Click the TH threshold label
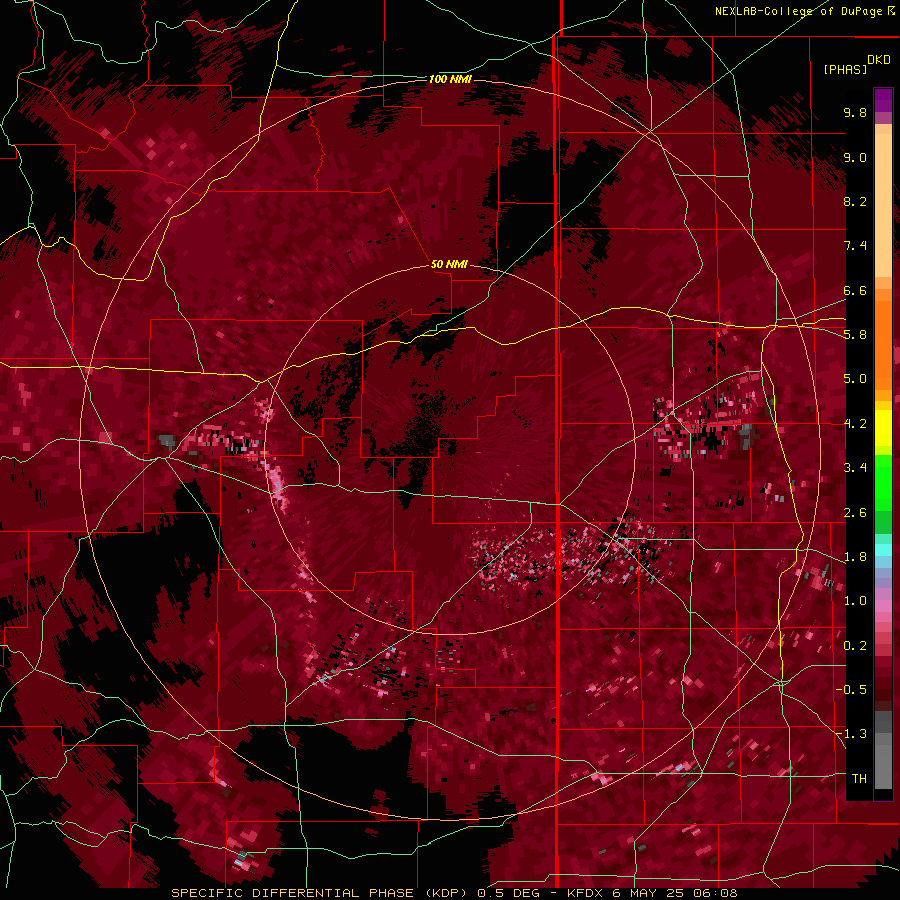Screen dimensions: 900x900 [x=859, y=779]
